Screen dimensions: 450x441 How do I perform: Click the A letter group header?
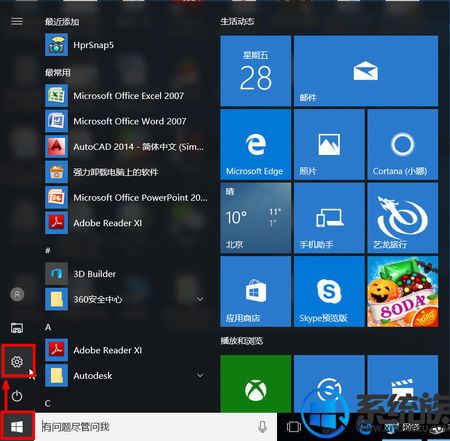click(x=48, y=327)
